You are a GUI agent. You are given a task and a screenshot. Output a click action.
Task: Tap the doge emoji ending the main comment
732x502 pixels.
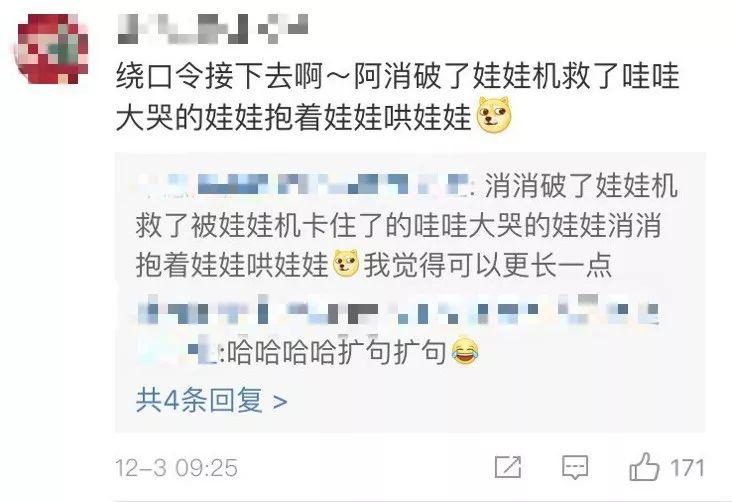(493, 115)
